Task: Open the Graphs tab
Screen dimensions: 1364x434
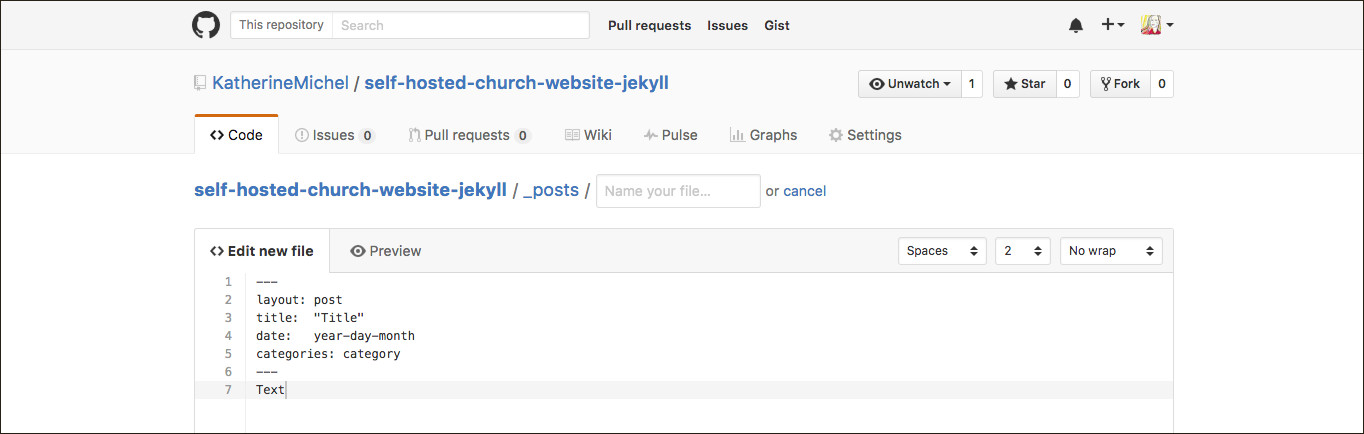Action: pyautogui.click(x=763, y=135)
